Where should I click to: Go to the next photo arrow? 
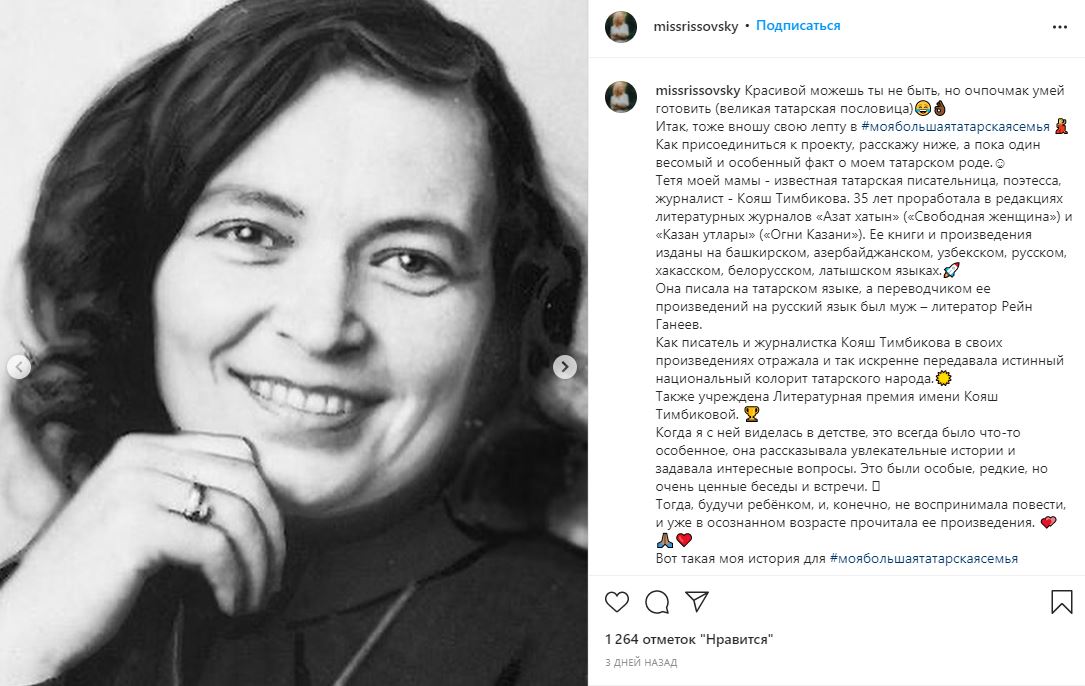coord(565,367)
